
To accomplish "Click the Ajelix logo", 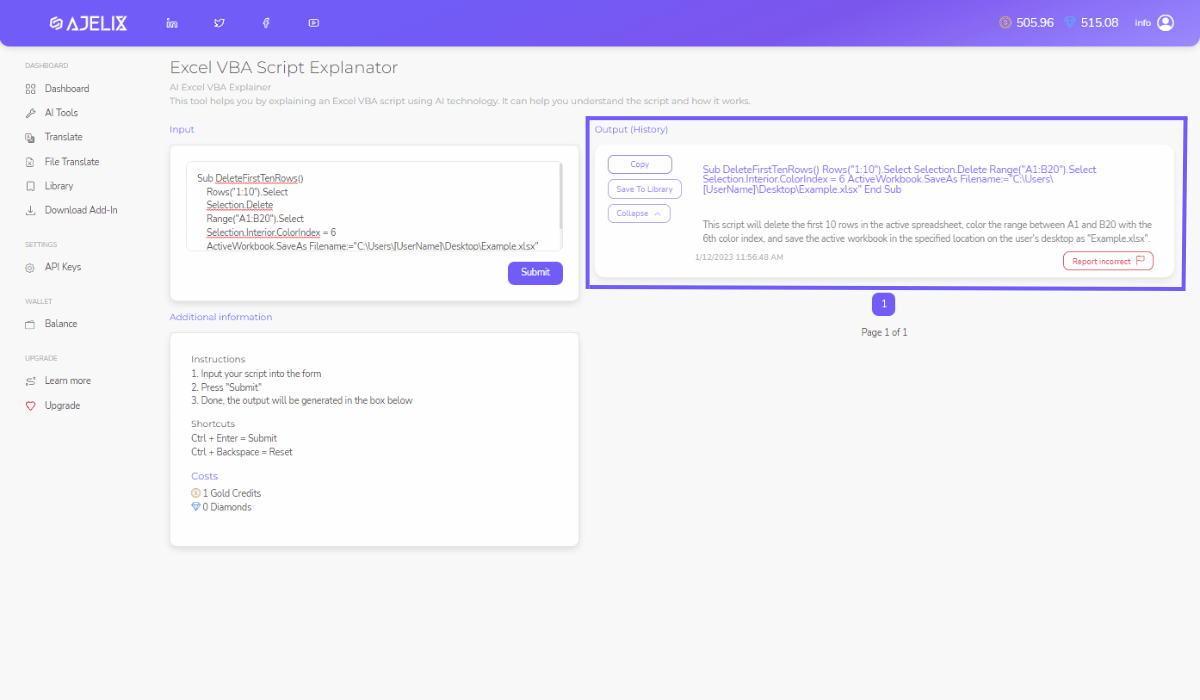I will (x=88, y=23).
